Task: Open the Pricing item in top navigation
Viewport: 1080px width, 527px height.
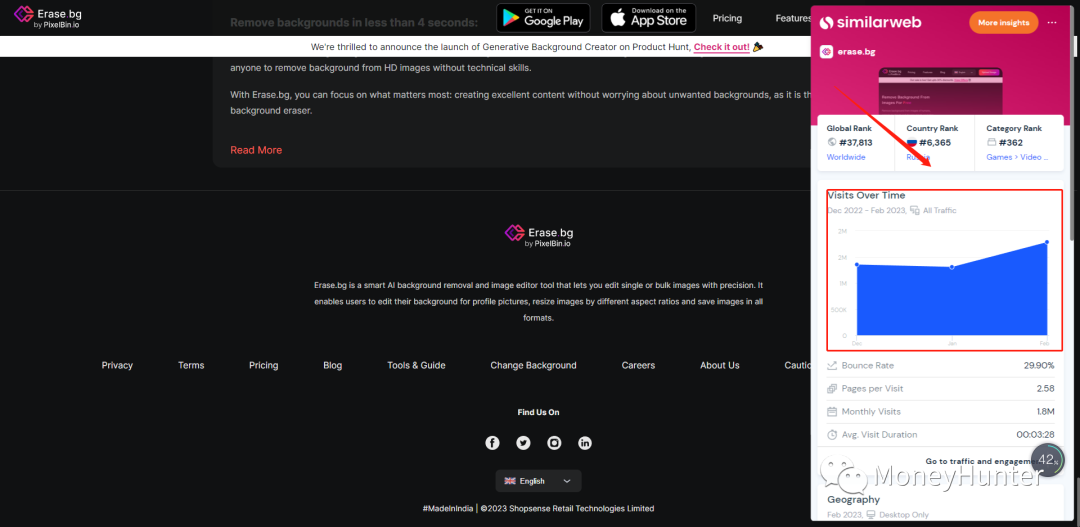Action: [727, 18]
